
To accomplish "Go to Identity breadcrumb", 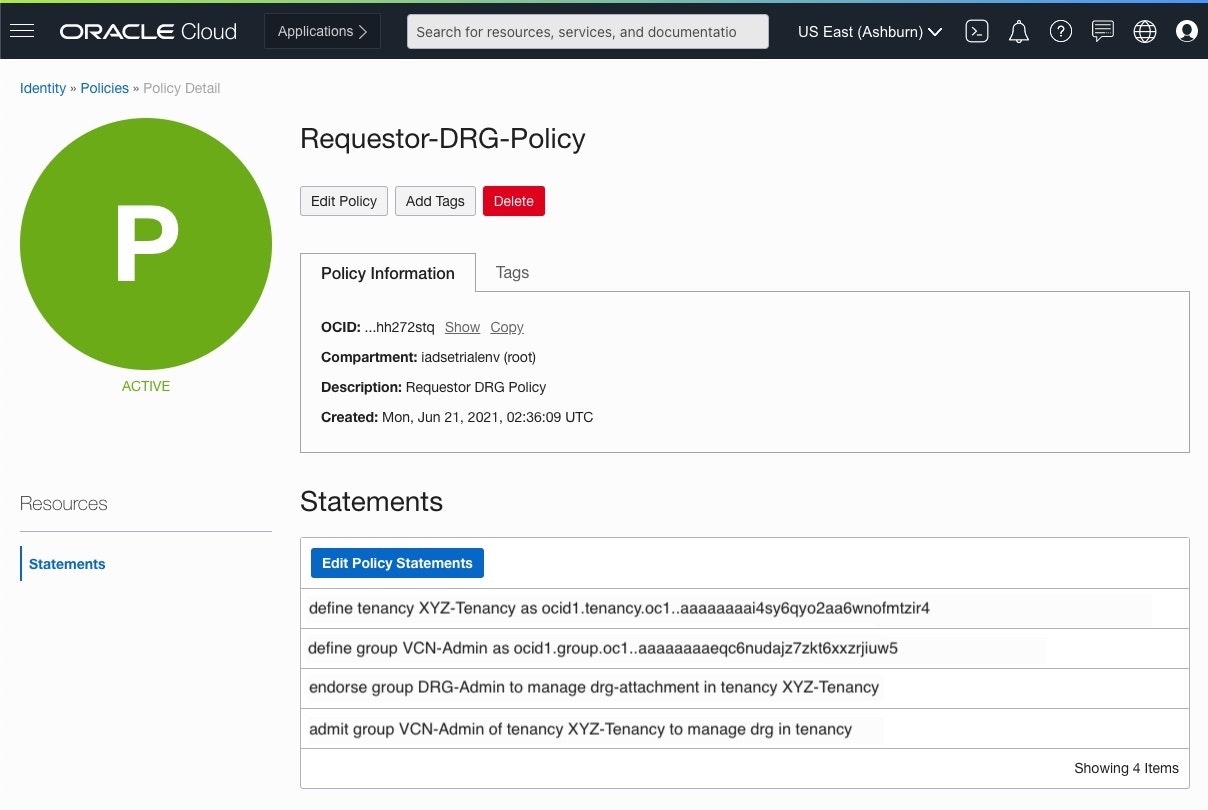I will (x=43, y=88).
